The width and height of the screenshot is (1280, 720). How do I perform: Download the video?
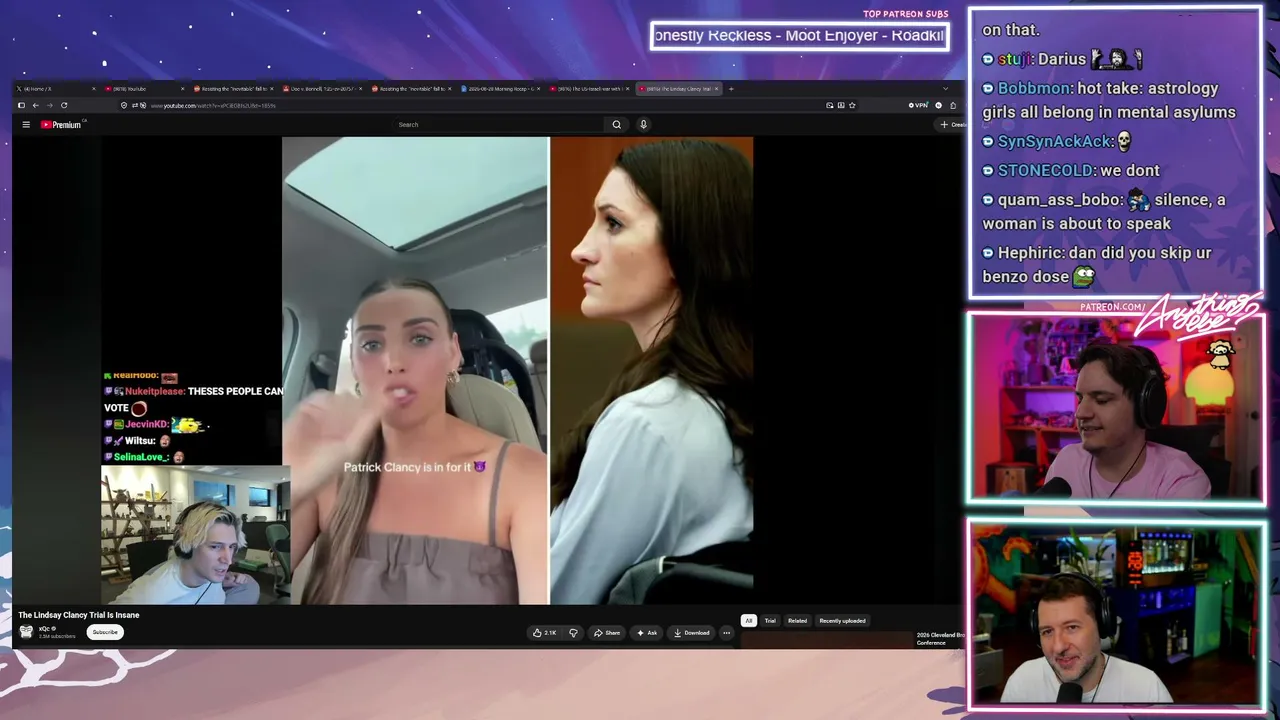click(691, 633)
